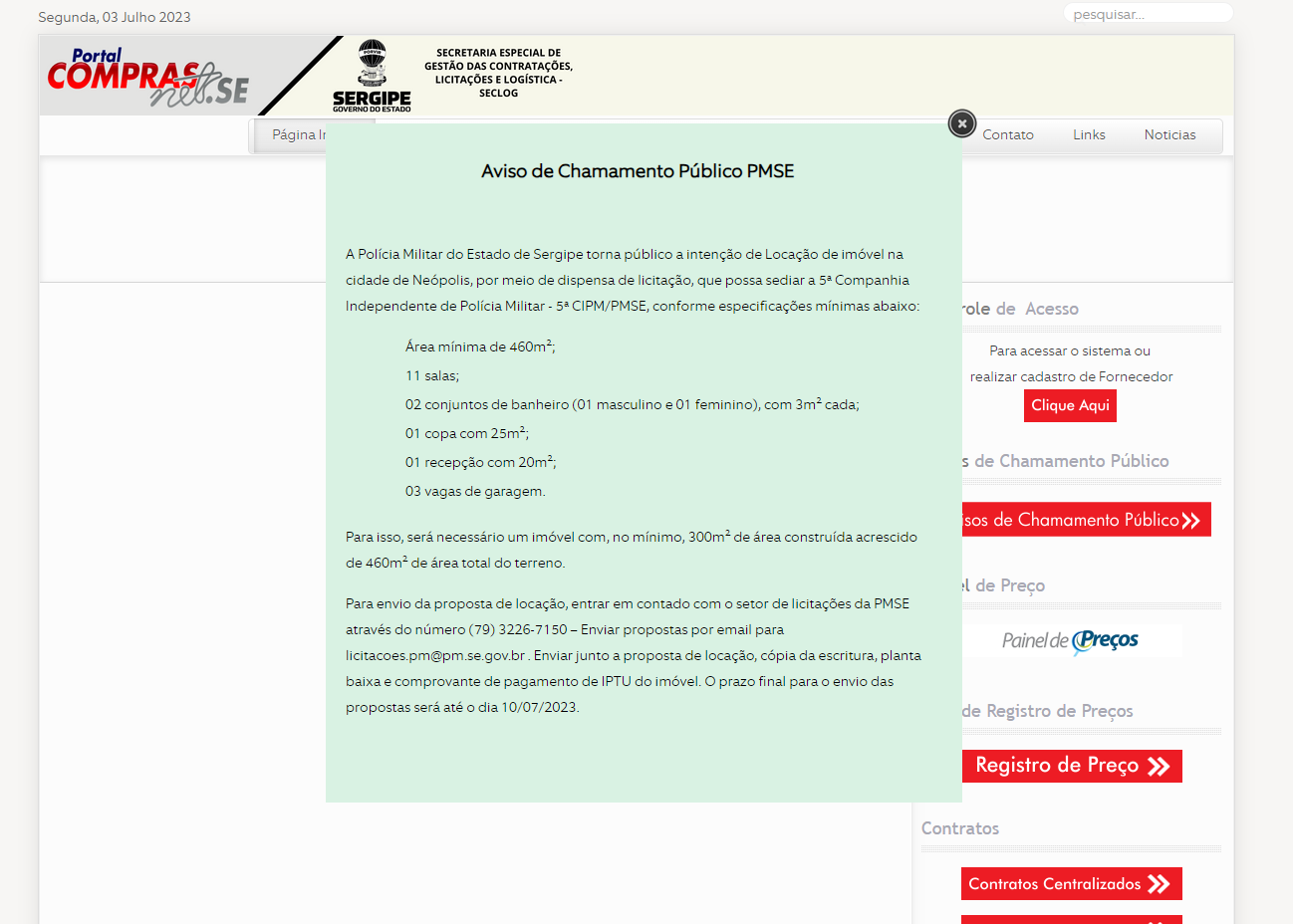The image size is (1293, 924).
Task: Open the Painel de Preços logo link
Action: [x=1071, y=641]
